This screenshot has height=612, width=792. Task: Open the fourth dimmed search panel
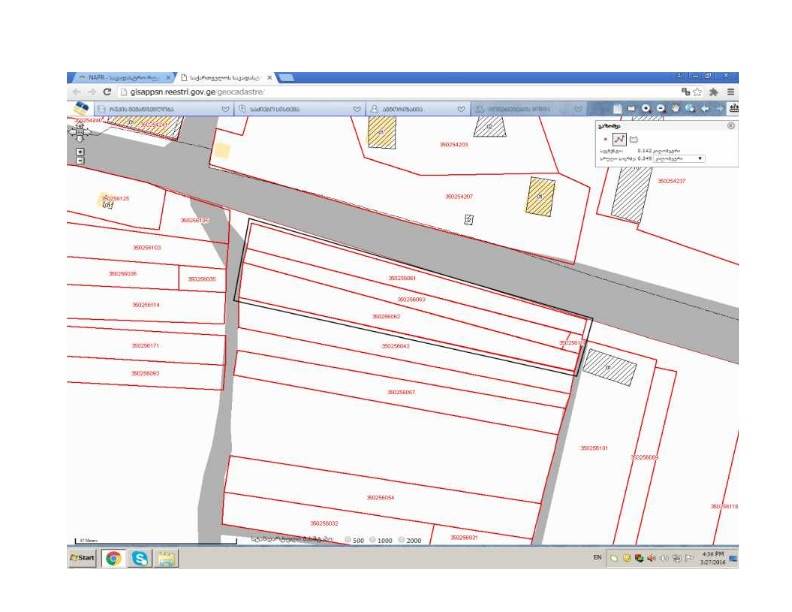tap(529, 109)
